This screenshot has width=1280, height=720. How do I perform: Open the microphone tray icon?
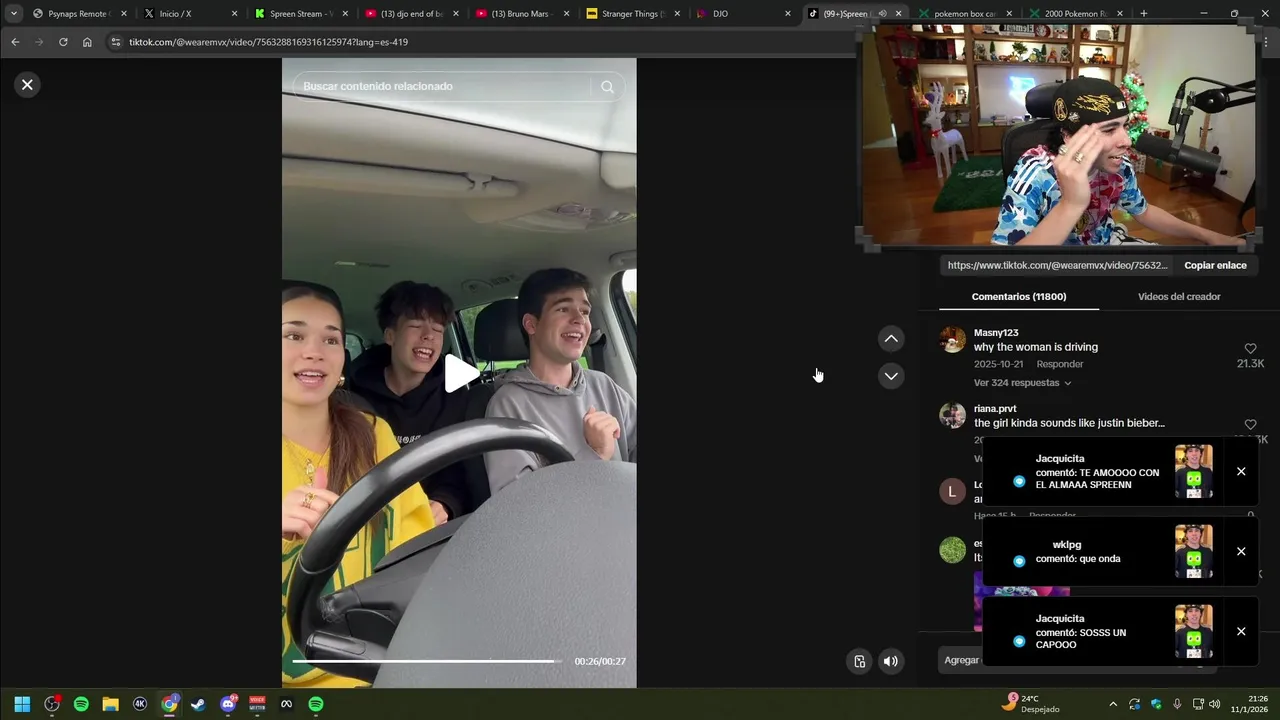[1177, 704]
